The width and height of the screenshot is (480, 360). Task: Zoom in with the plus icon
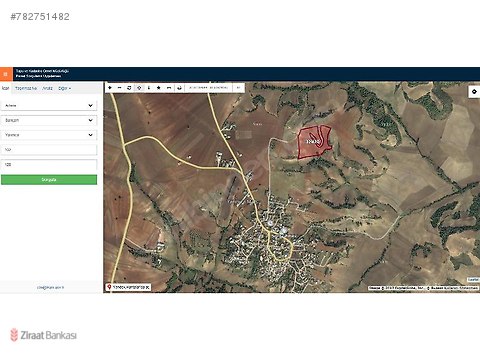(x=110, y=88)
